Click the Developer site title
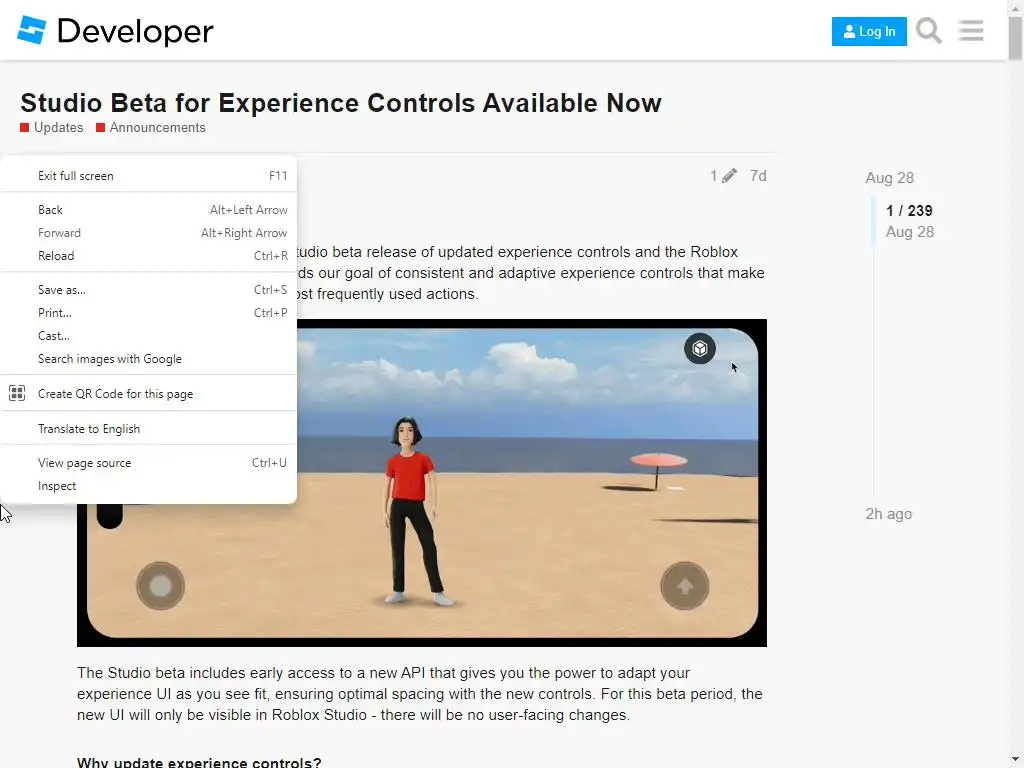Screen dimensions: 1024x768 135,31
